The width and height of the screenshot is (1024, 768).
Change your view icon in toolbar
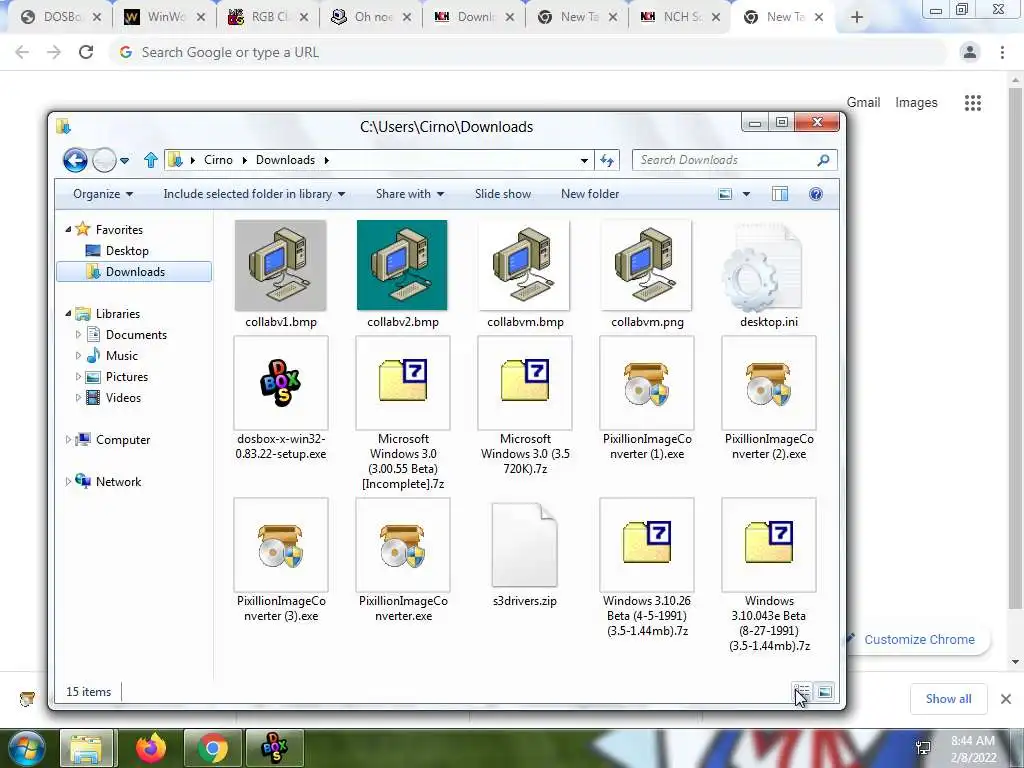pyautogui.click(x=725, y=194)
